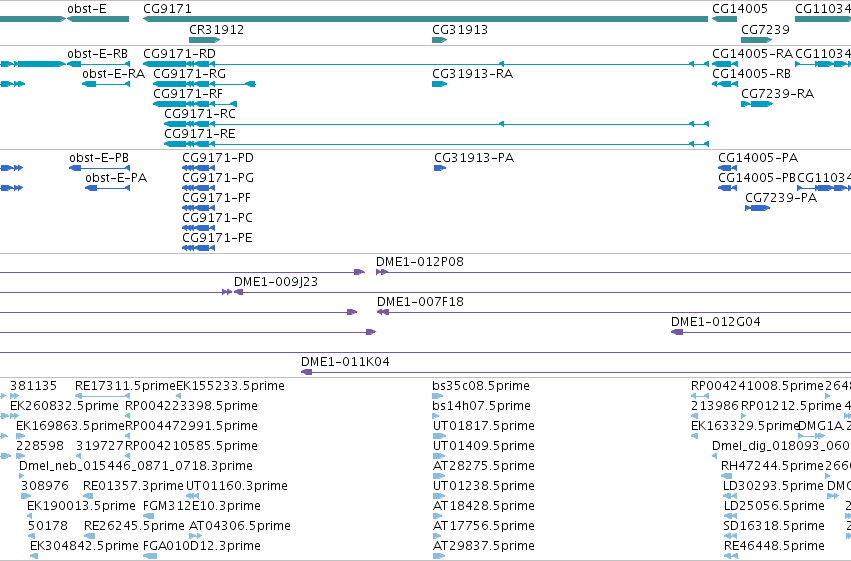
Task: Select EST UT01238.5prime label
Action: tap(484, 487)
